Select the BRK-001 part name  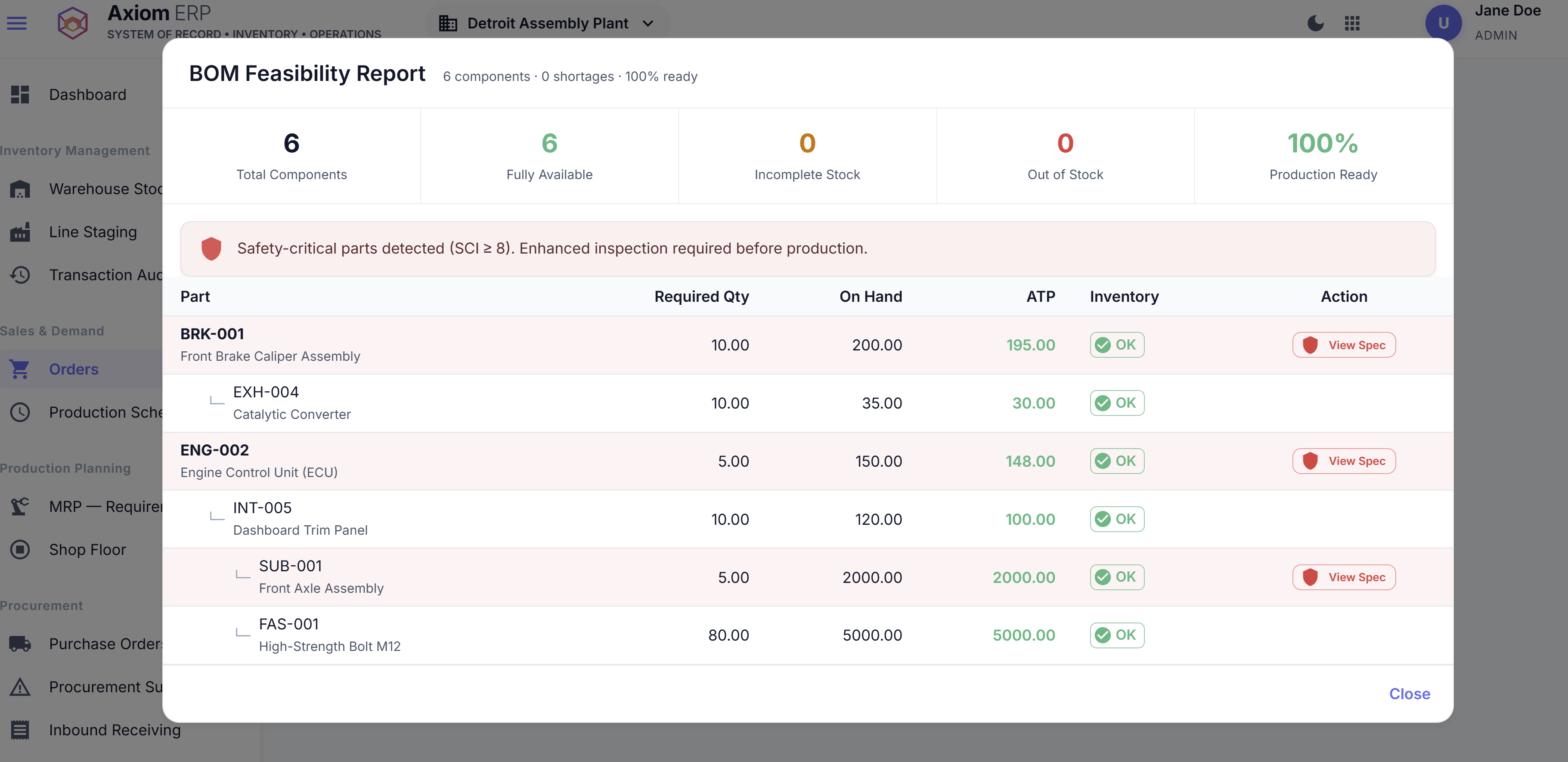pyautogui.click(x=212, y=334)
